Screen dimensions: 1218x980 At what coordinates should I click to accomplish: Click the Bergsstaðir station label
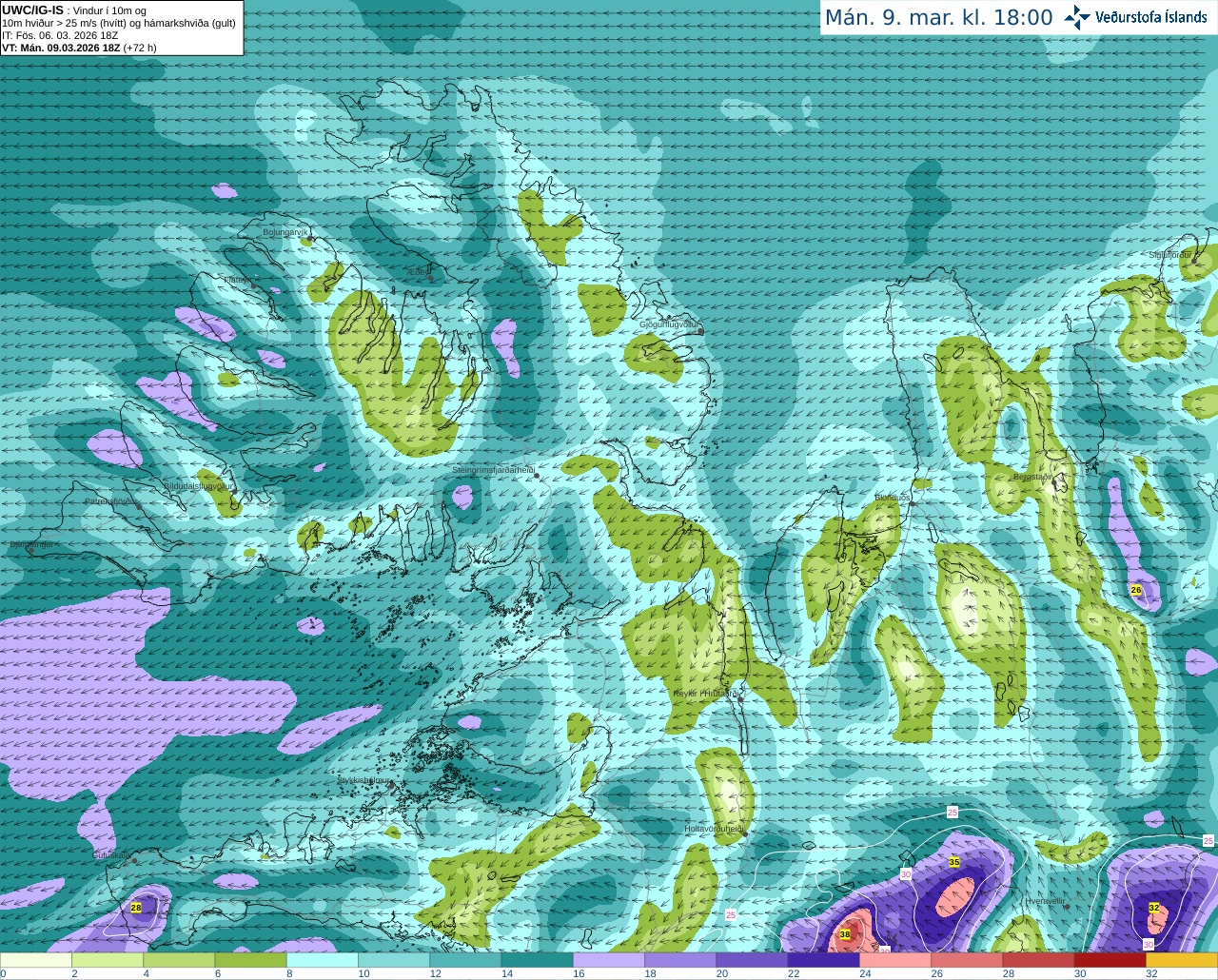point(1032,477)
